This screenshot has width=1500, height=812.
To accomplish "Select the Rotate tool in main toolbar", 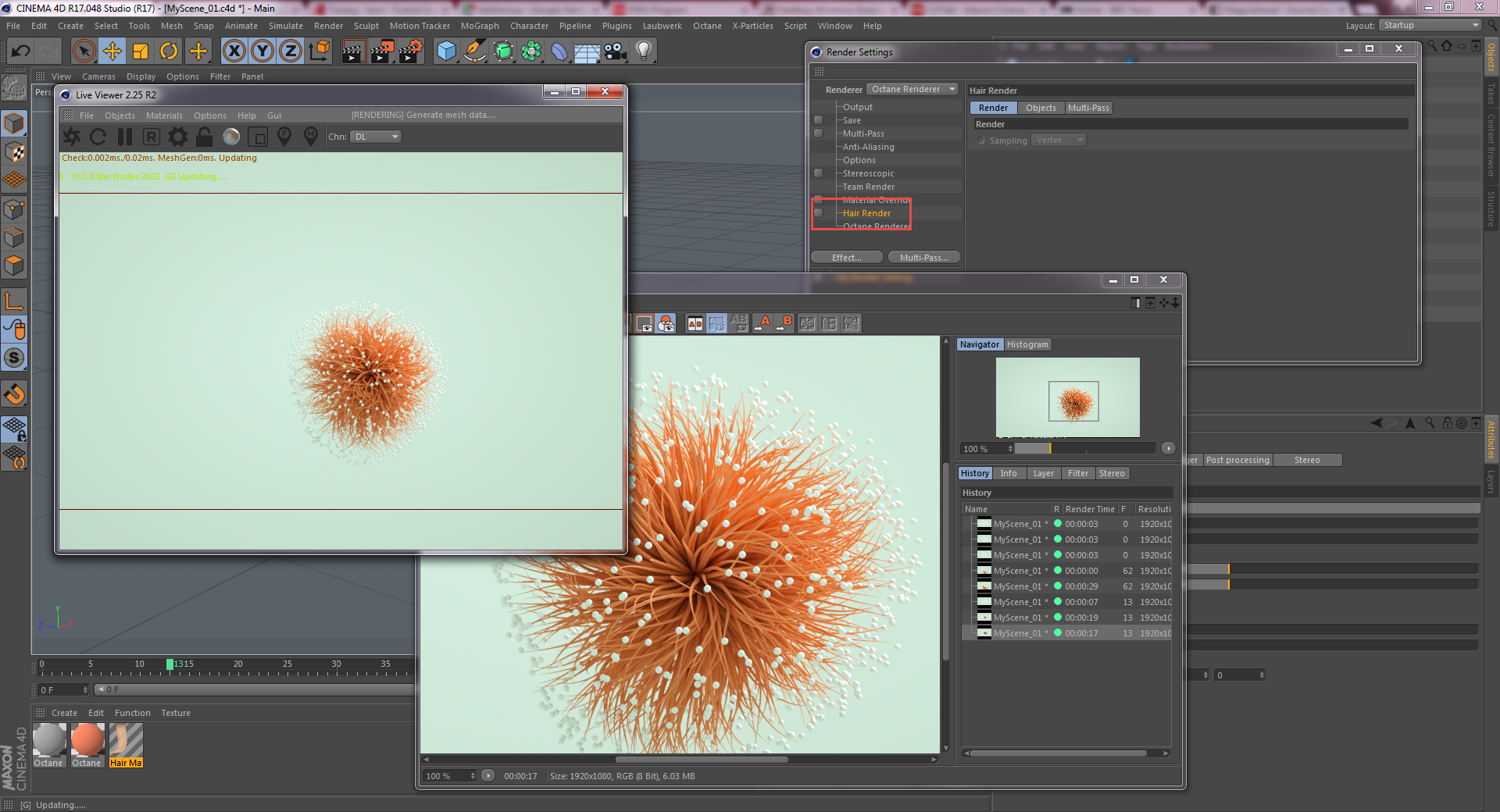I will (x=169, y=52).
